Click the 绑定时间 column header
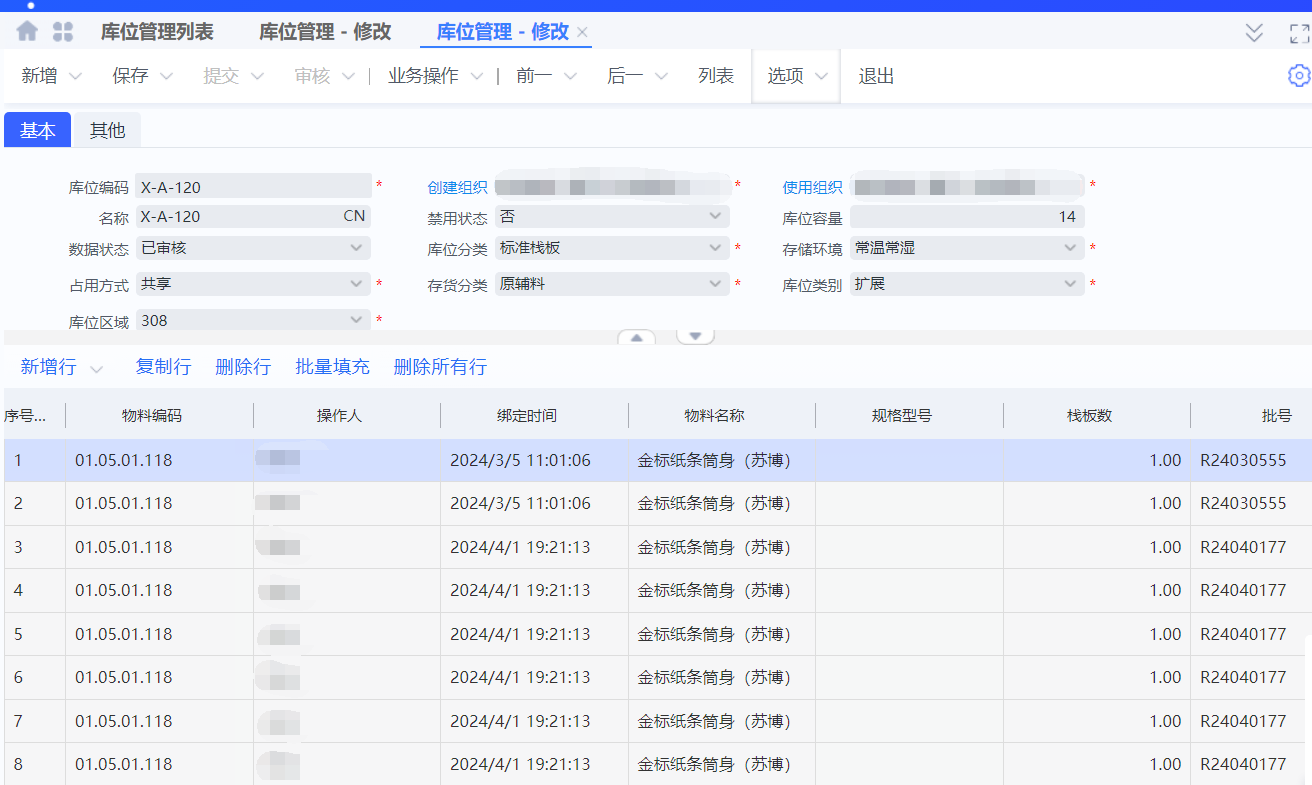The width and height of the screenshot is (1312, 785). (x=527, y=415)
